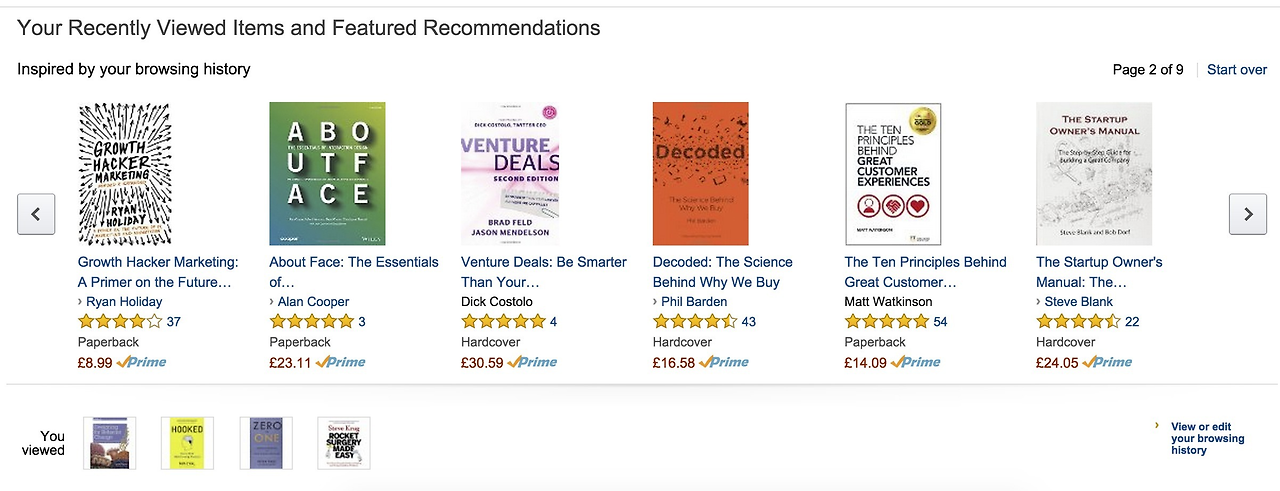Image resolution: width=1280 pixels, height=491 pixels.
Task: Click the Venture Deals cover image
Action: (x=509, y=174)
